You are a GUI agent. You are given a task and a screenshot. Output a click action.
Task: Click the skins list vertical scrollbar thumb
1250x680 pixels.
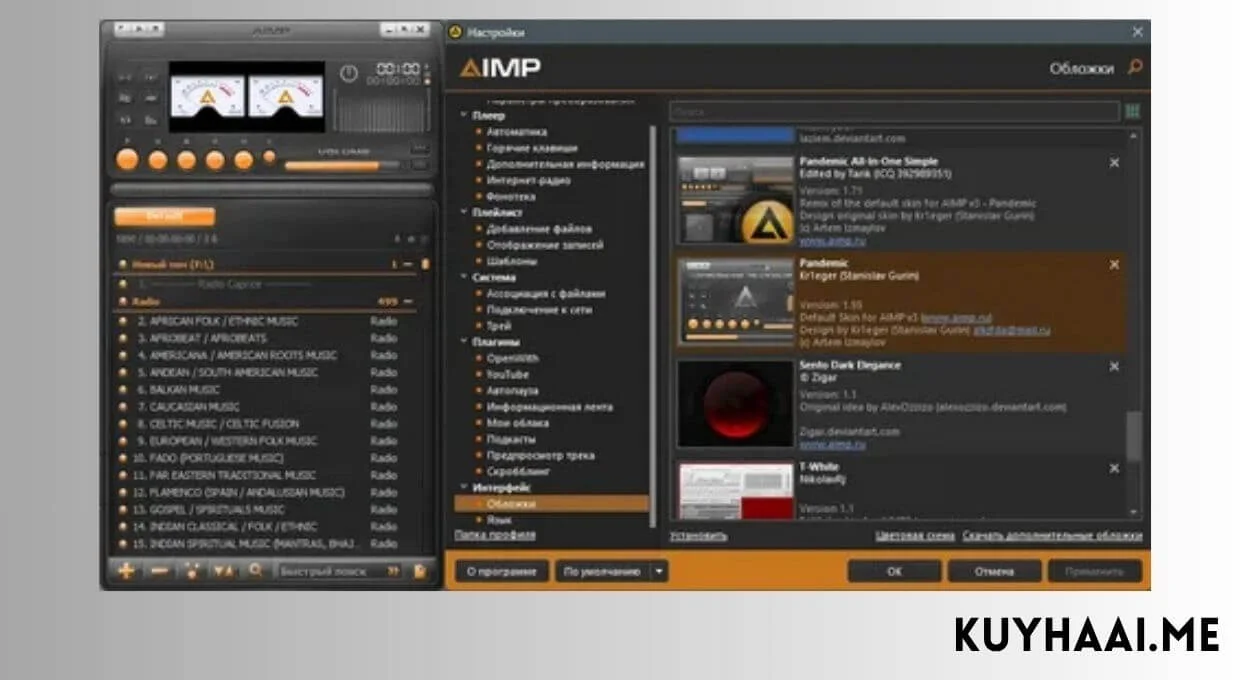click(x=1133, y=435)
